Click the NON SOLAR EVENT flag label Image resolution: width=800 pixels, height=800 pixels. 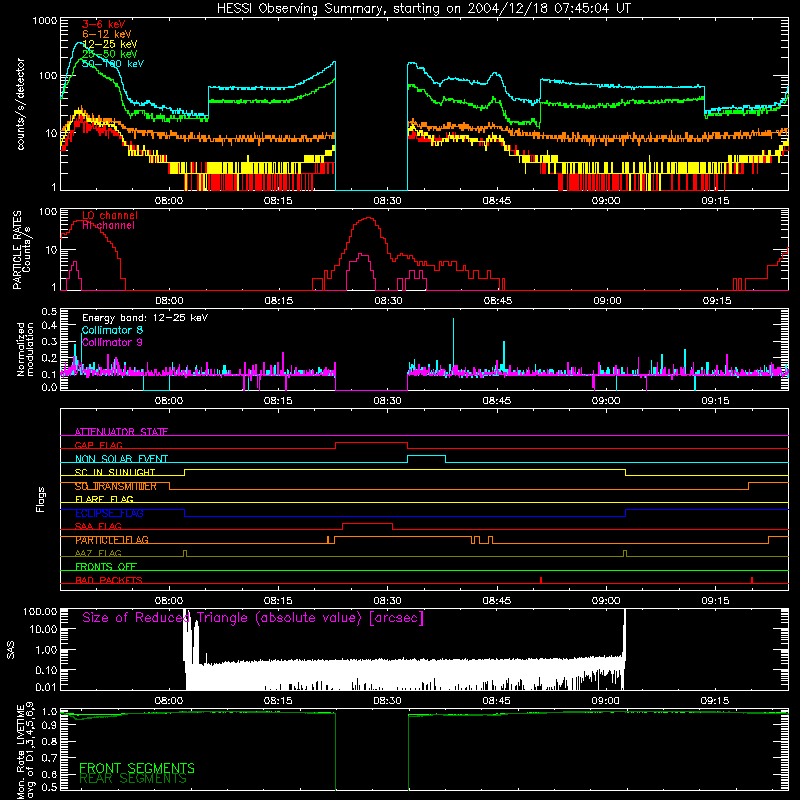pyautogui.click(x=121, y=459)
